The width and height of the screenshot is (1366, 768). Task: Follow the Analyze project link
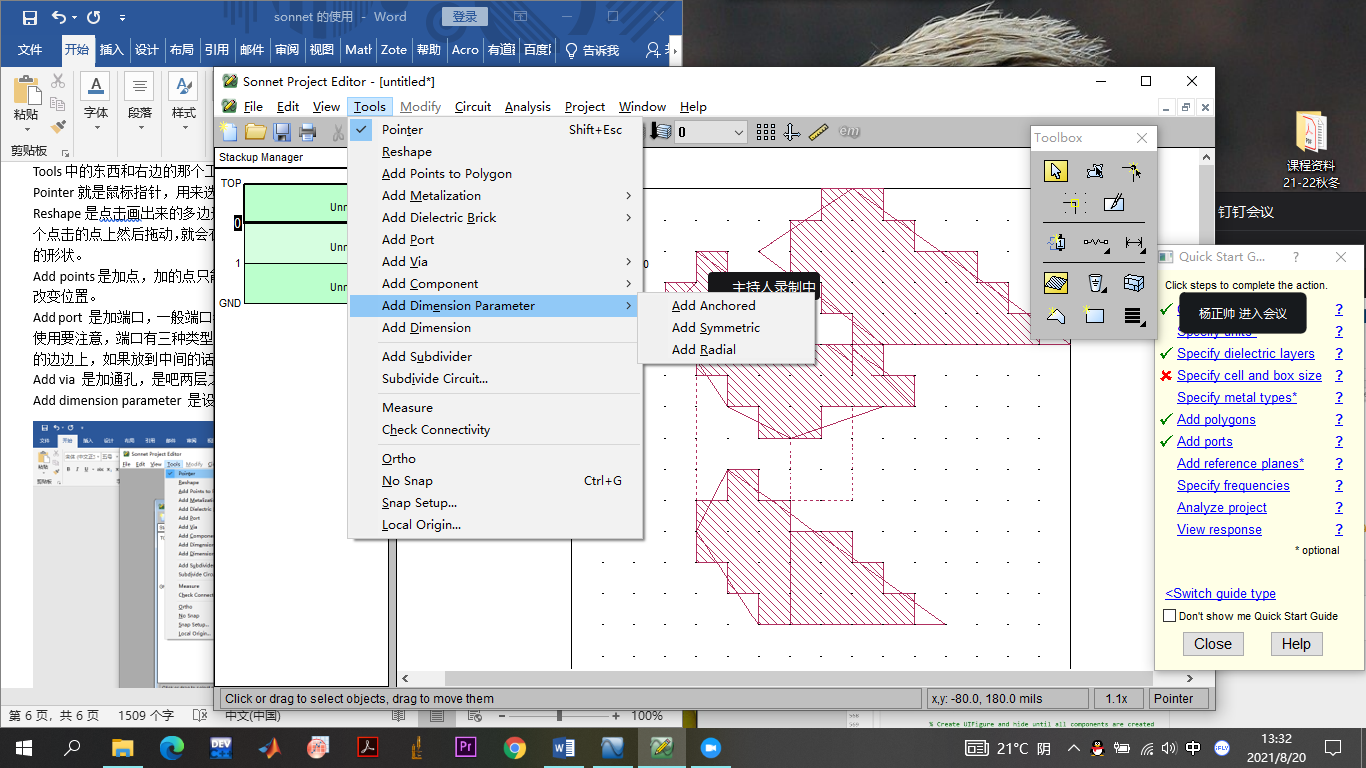1222,508
